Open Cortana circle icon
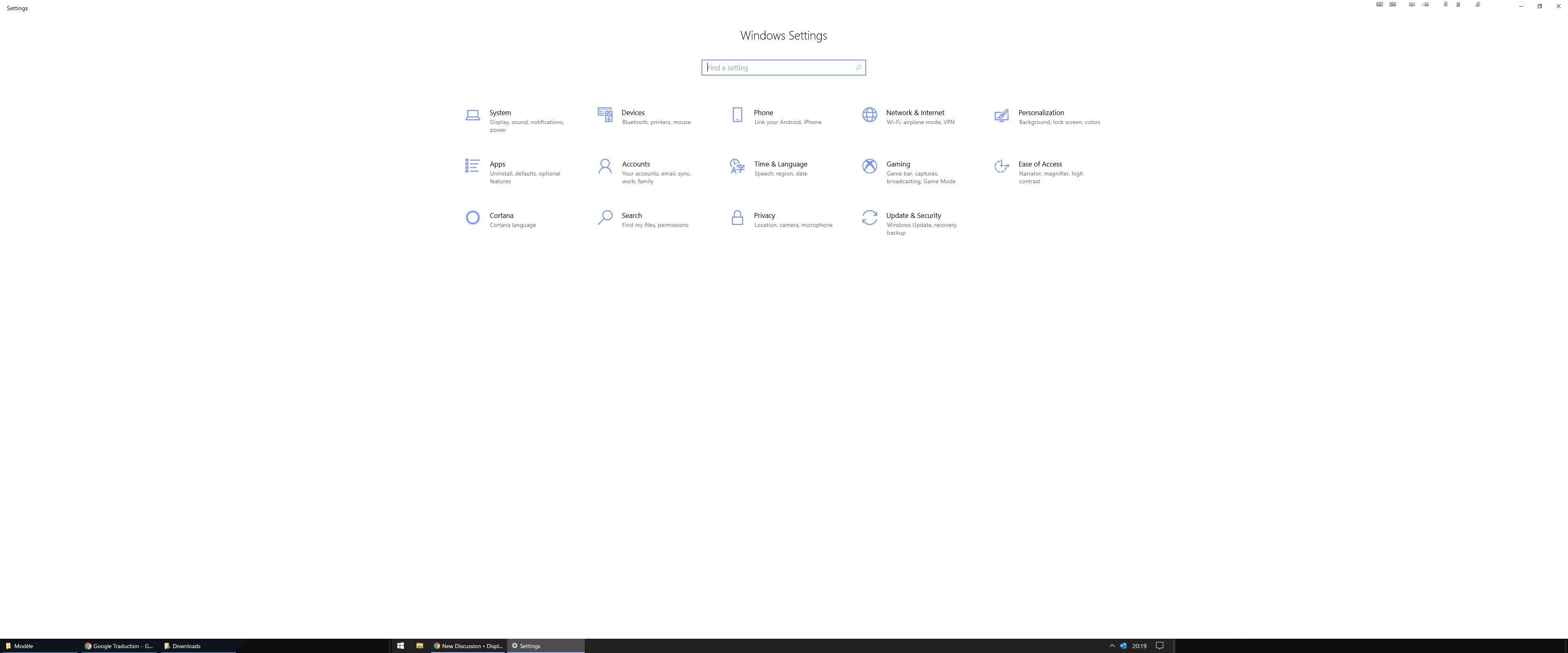Image resolution: width=1568 pixels, height=653 pixels. (x=472, y=217)
